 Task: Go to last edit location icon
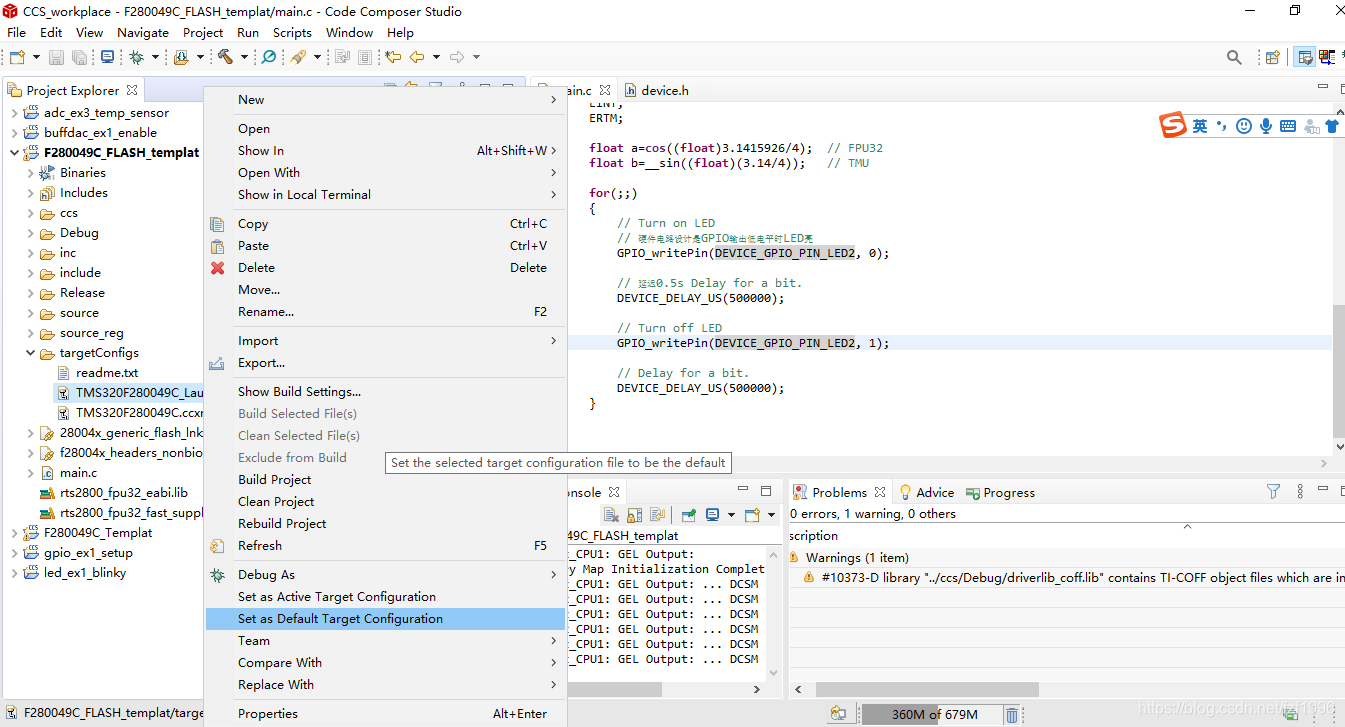pyautogui.click(x=394, y=58)
